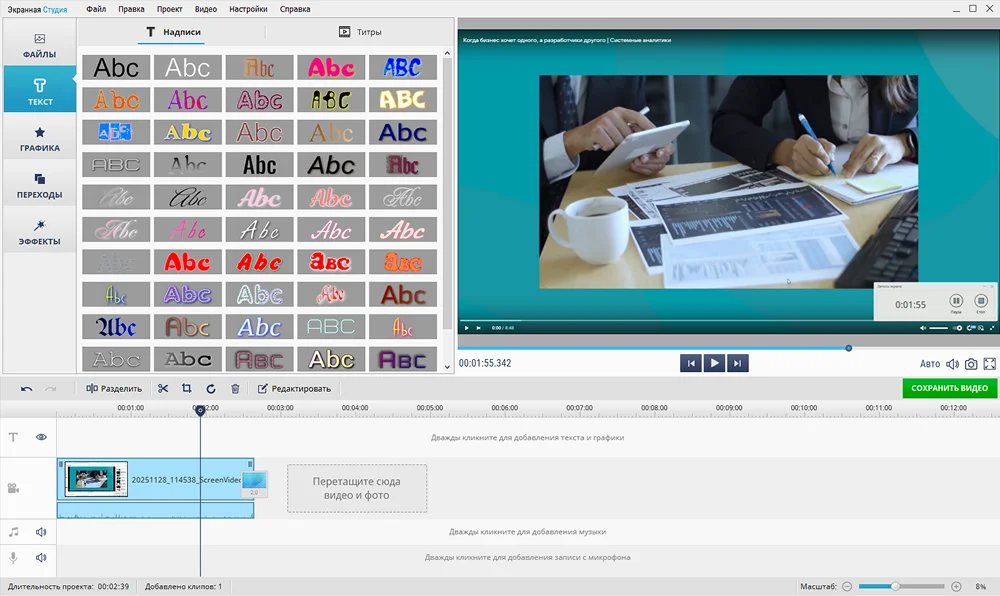Open the Проект menu
1000x596 pixels.
tap(168, 9)
